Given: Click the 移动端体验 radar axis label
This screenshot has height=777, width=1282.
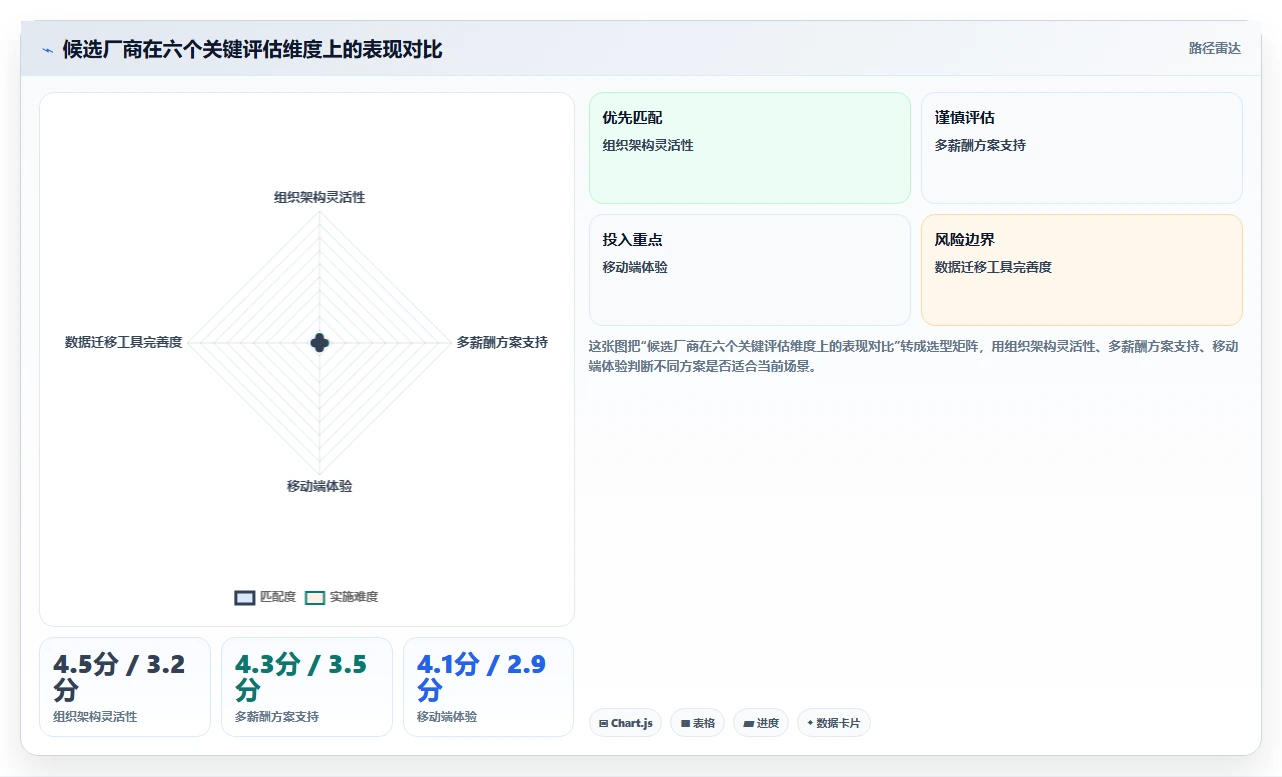Looking at the screenshot, I should pos(320,486).
